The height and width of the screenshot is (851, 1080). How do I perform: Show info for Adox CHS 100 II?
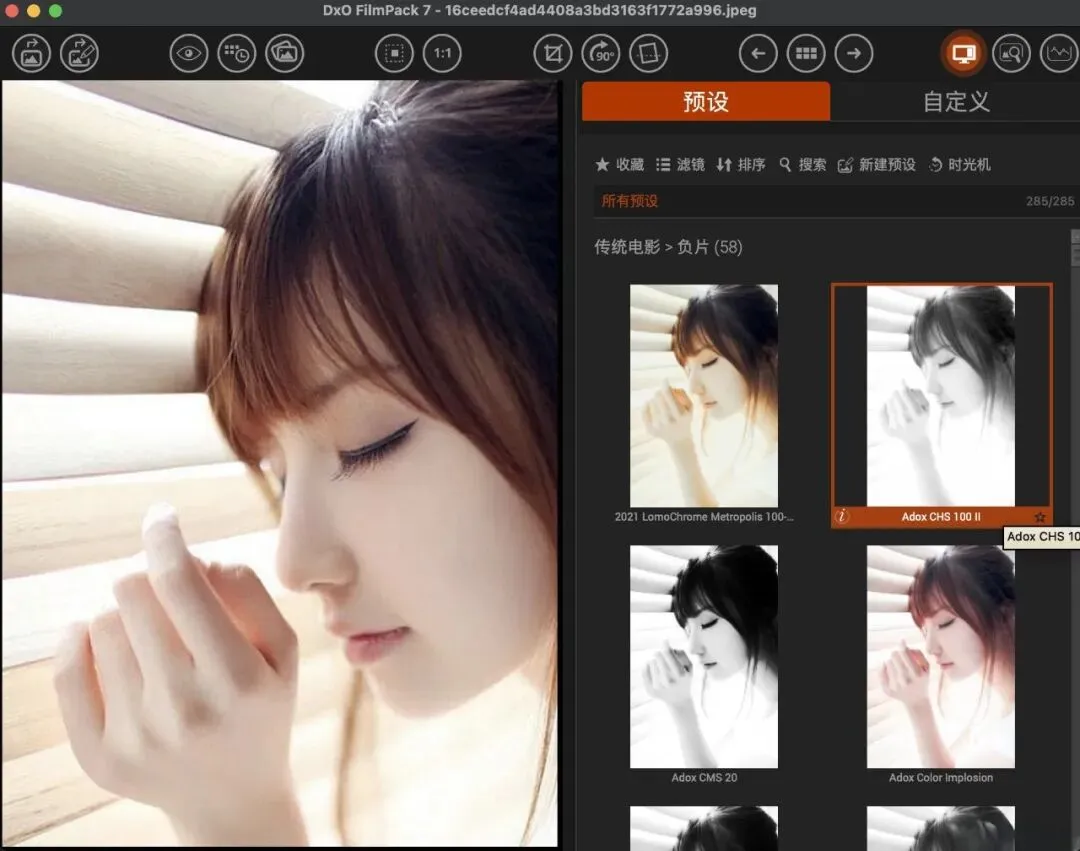point(842,516)
